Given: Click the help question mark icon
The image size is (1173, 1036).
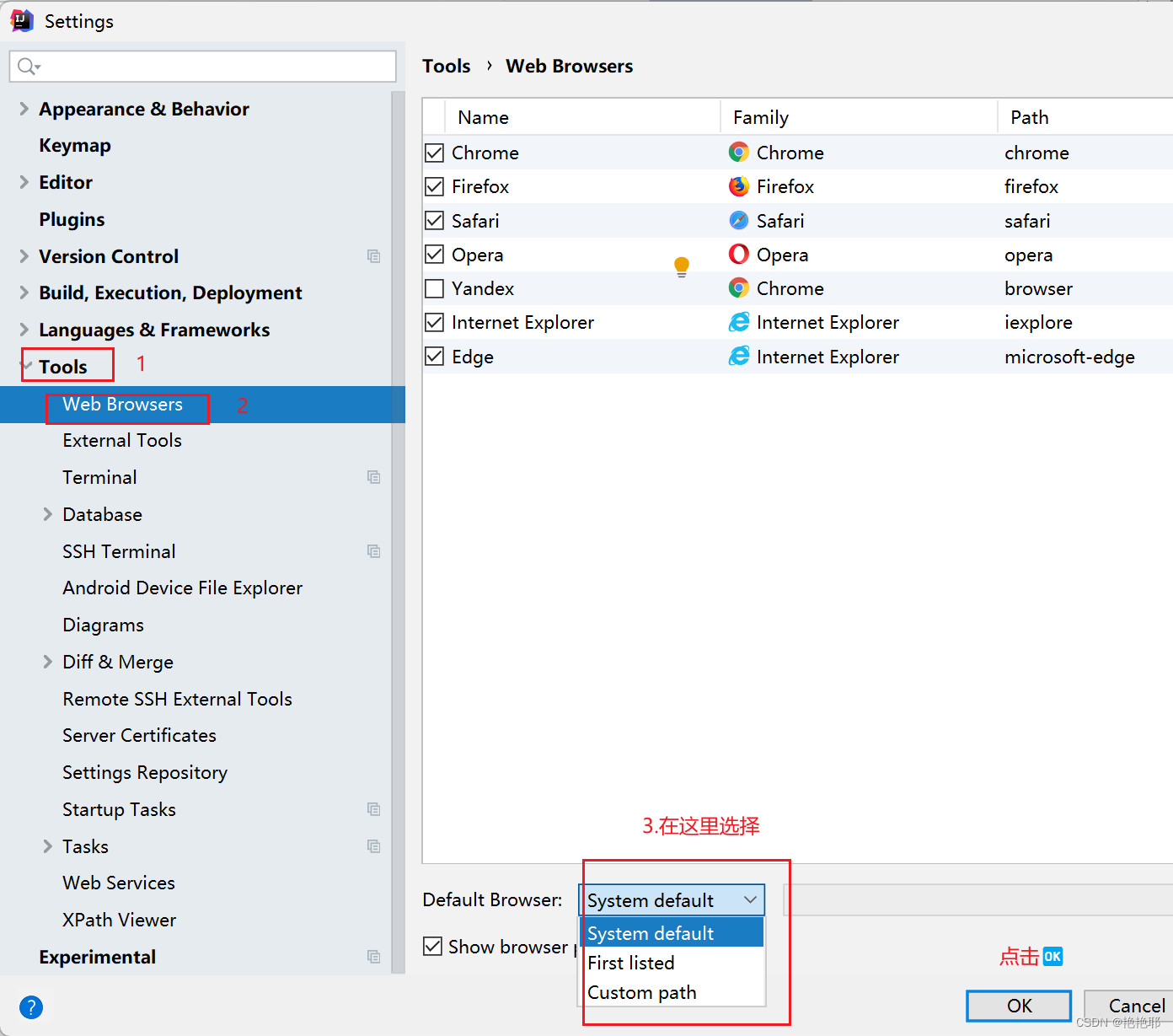Looking at the screenshot, I should click(31, 1007).
